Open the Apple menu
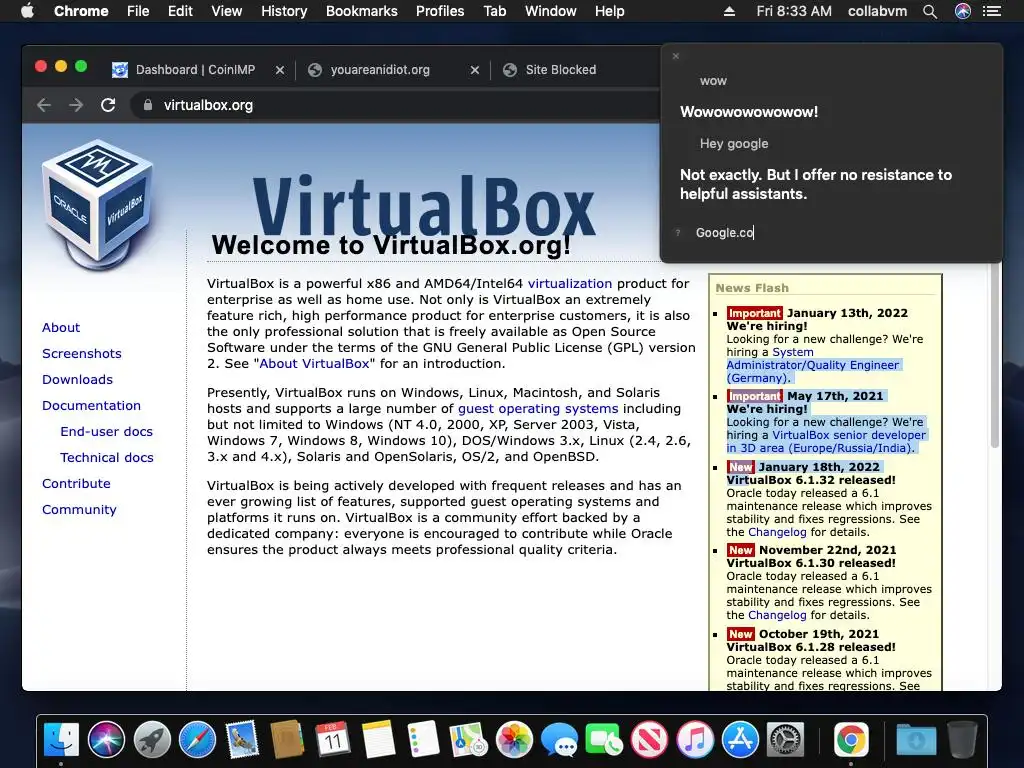 (x=27, y=10)
